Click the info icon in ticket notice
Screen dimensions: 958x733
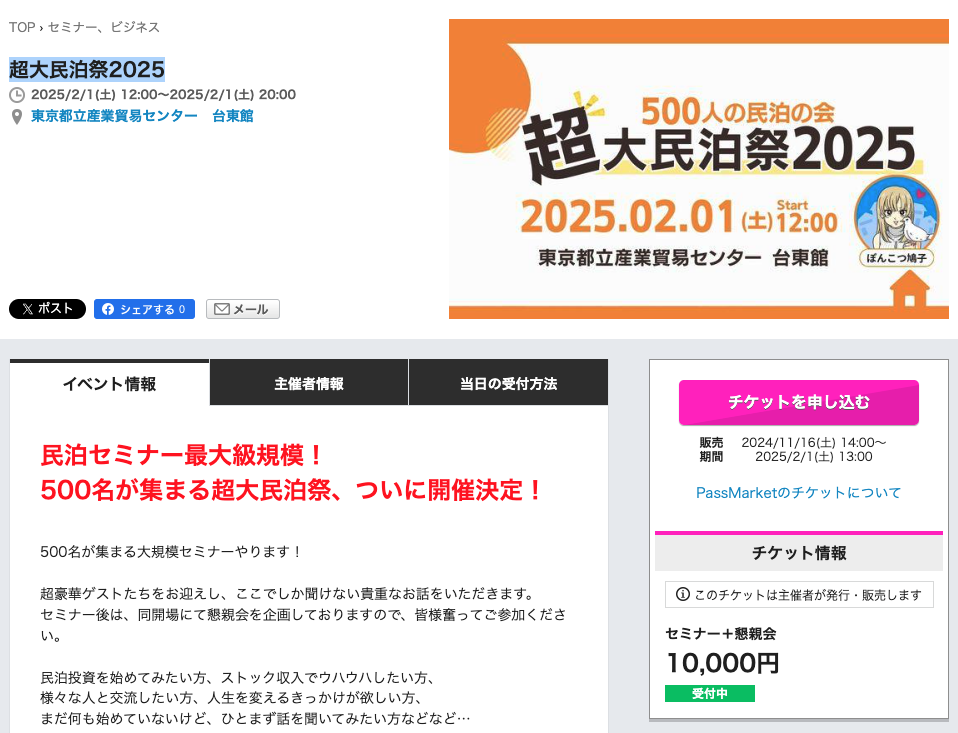682,594
